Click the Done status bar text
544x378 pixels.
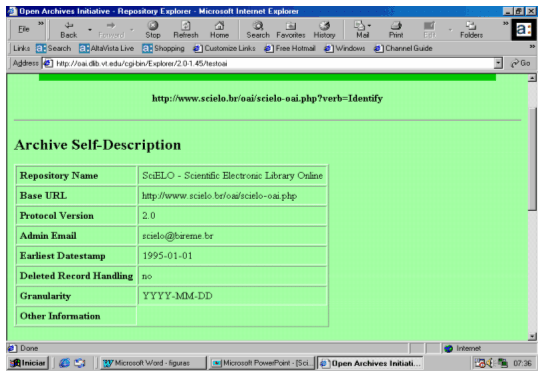(x=29, y=348)
